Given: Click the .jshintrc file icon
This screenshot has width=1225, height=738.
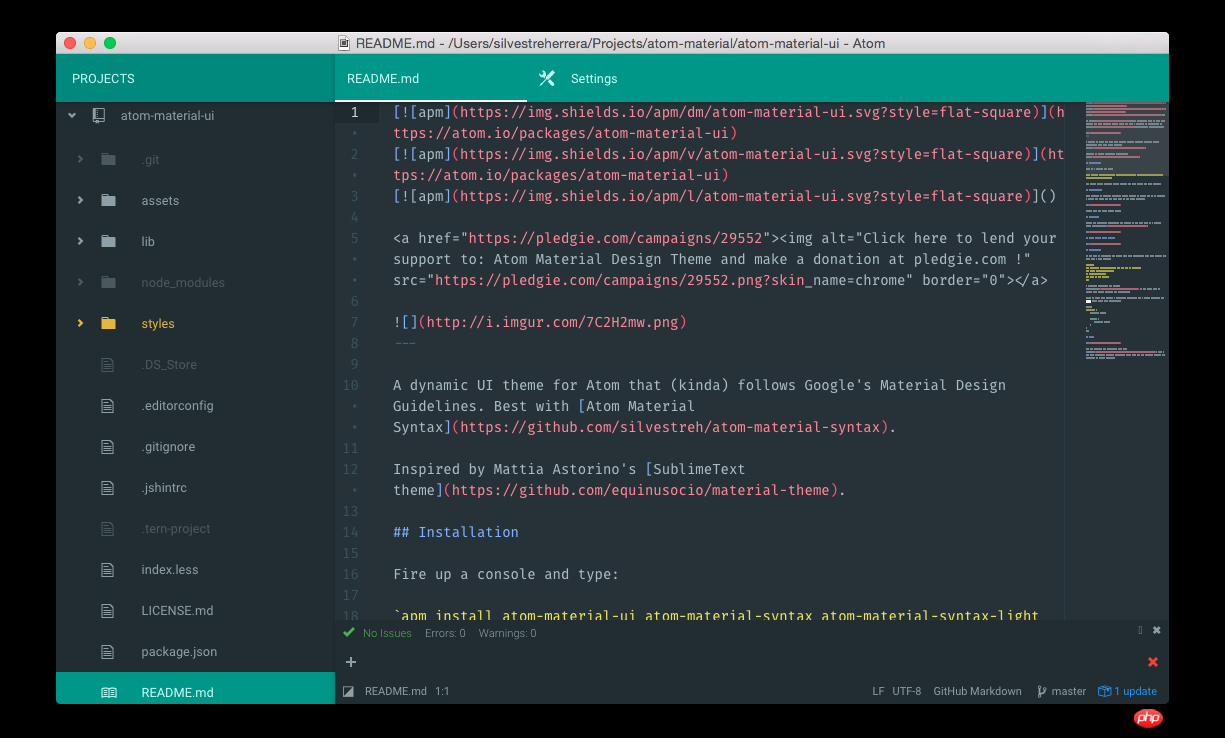Looking at the screenshot, I should (108, 487).
